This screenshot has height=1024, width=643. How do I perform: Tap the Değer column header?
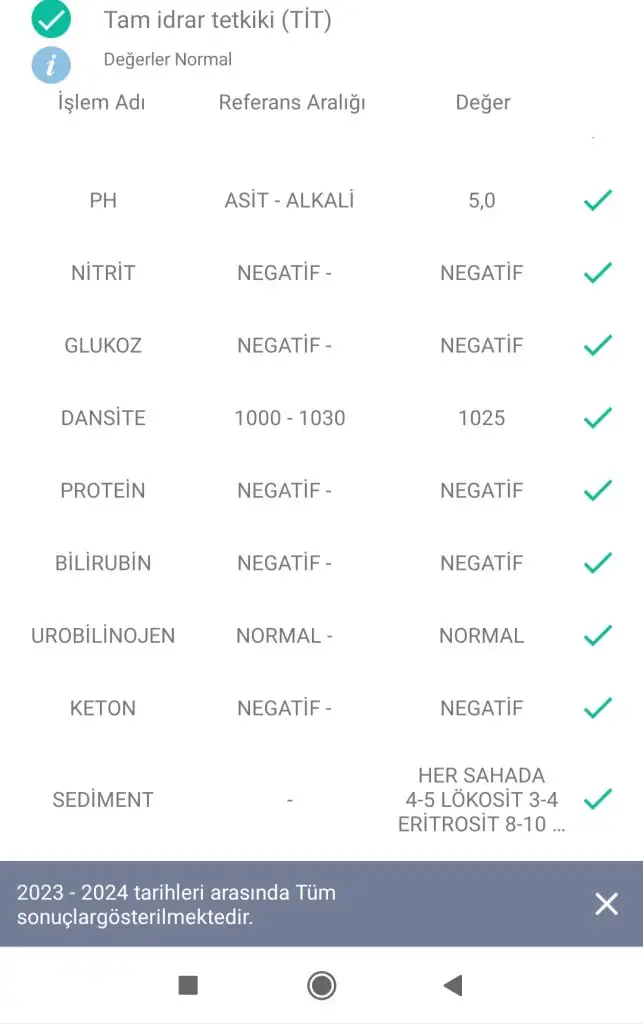483,103
